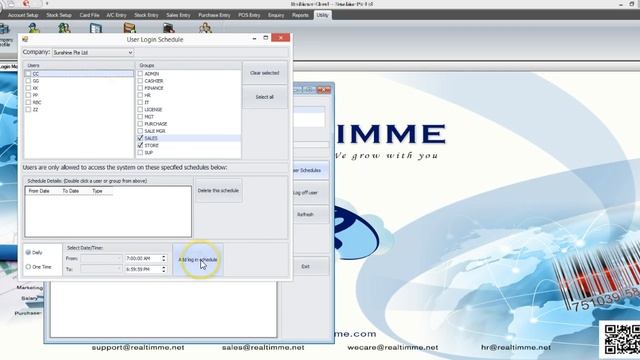
Task: Open the Sales Entry menu tab
Action: 178,15
